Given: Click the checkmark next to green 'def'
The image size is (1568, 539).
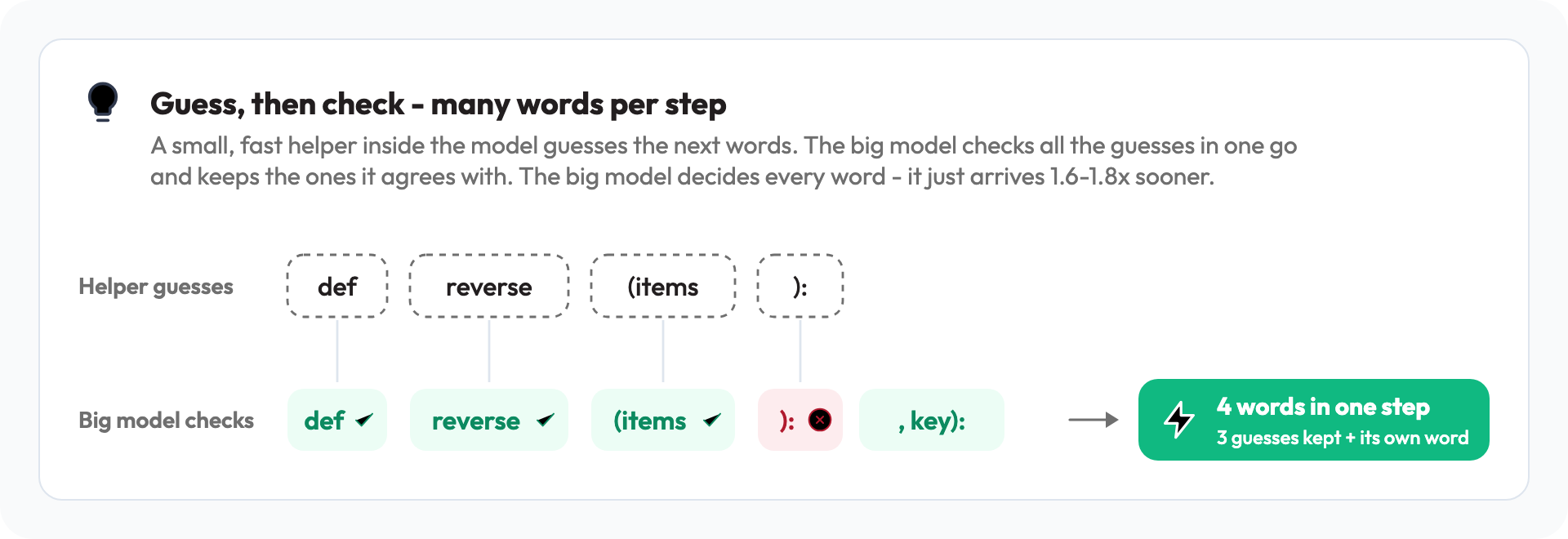Looking at the screenshot, I should tap(364, 420).
